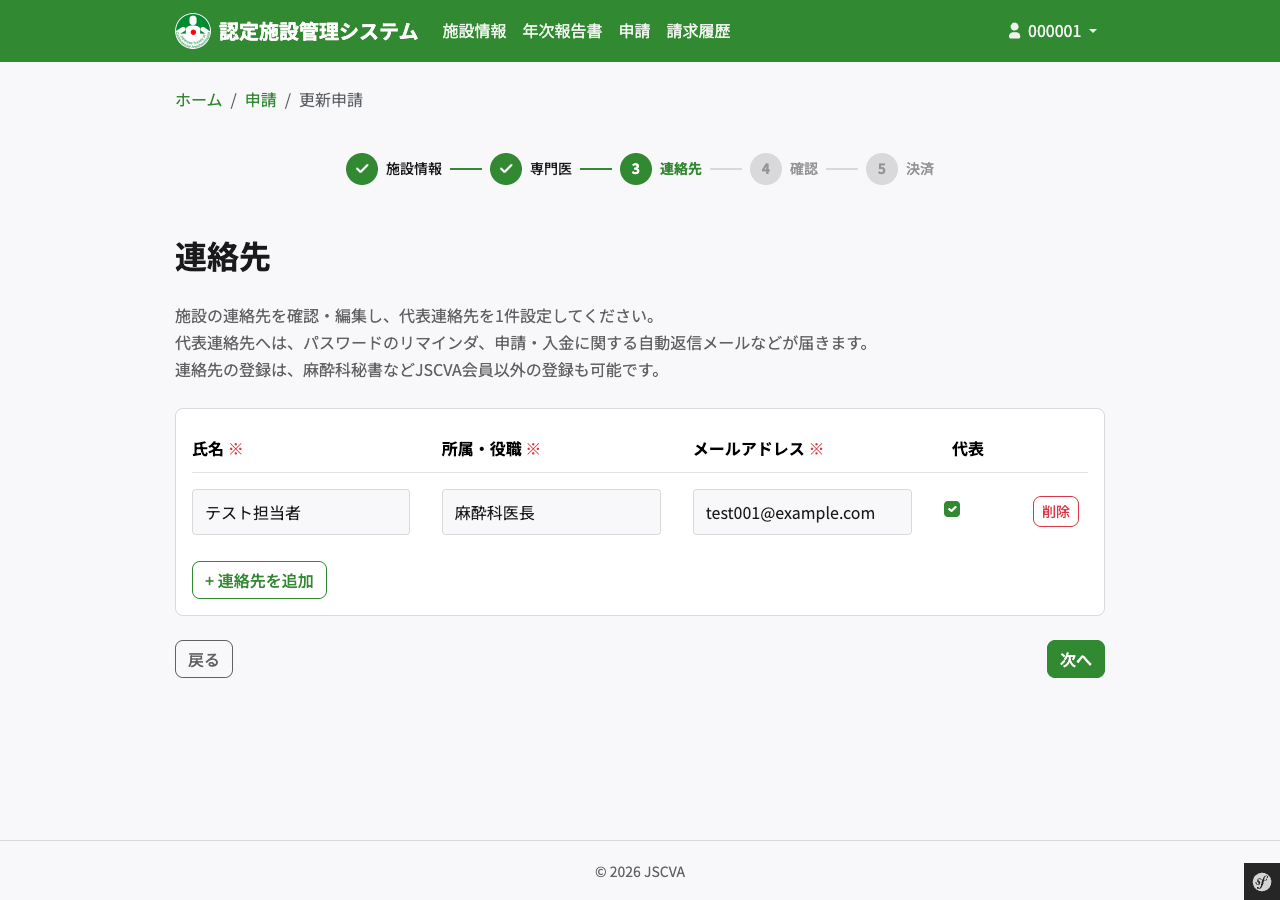
Task: Click the 連絡先を追加 button
Action: coord(259,580)
